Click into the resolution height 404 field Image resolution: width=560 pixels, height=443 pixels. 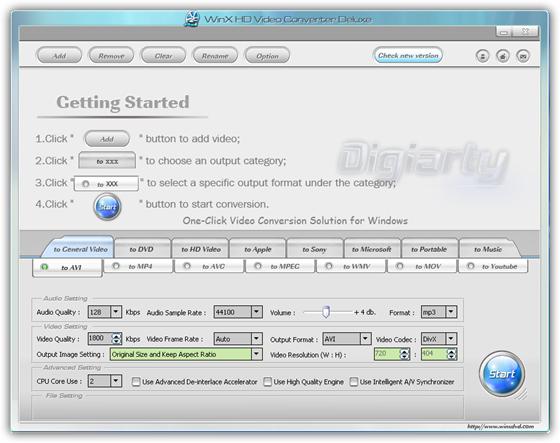[x=434, y=354]
